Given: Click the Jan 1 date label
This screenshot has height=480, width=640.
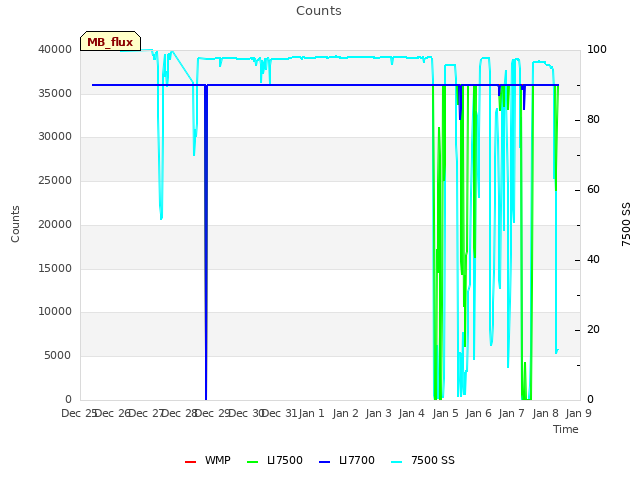Looking at the screenshot, I should tap(311, 413).
